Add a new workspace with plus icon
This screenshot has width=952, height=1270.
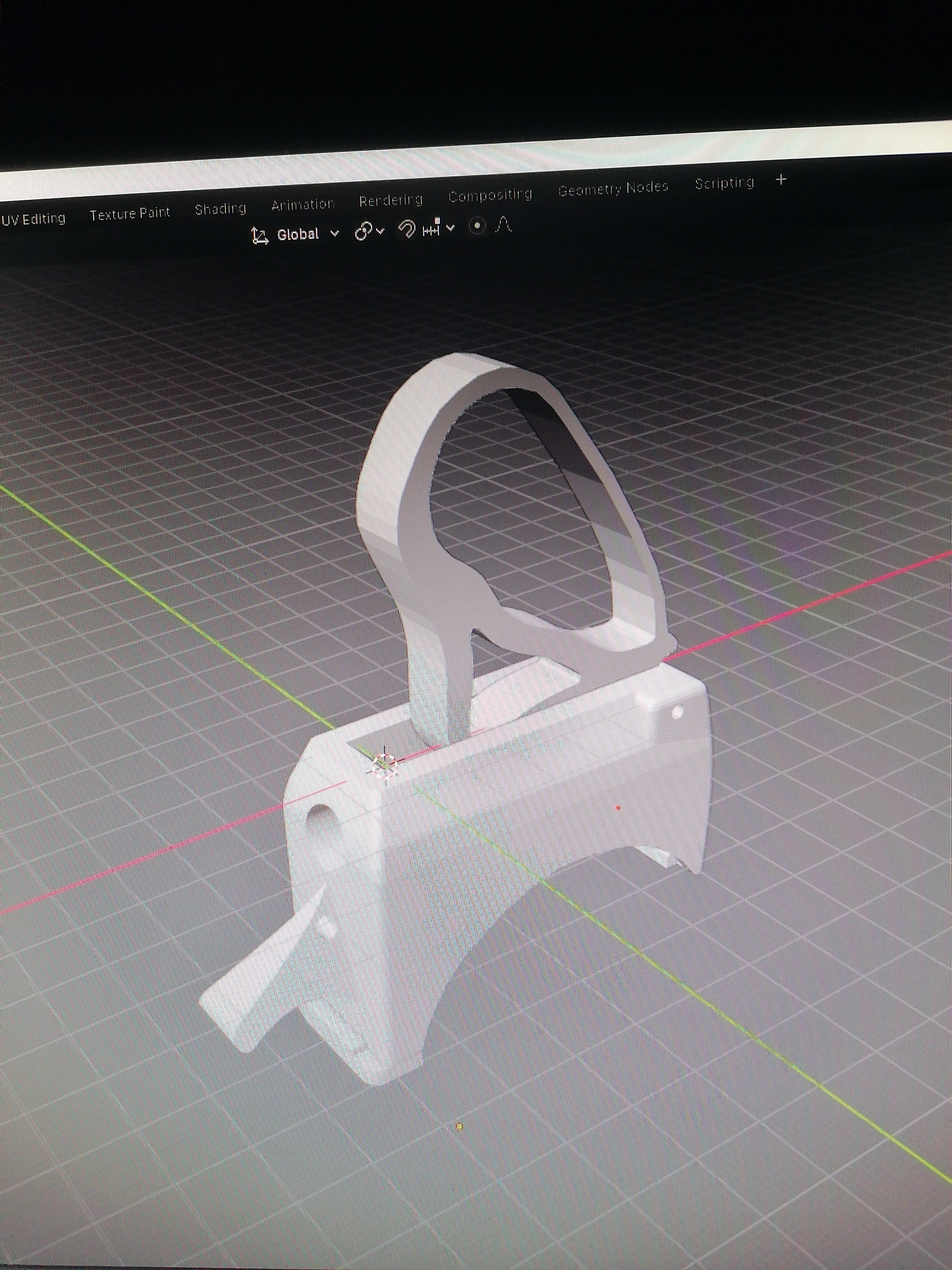click(x=780, y=180)
